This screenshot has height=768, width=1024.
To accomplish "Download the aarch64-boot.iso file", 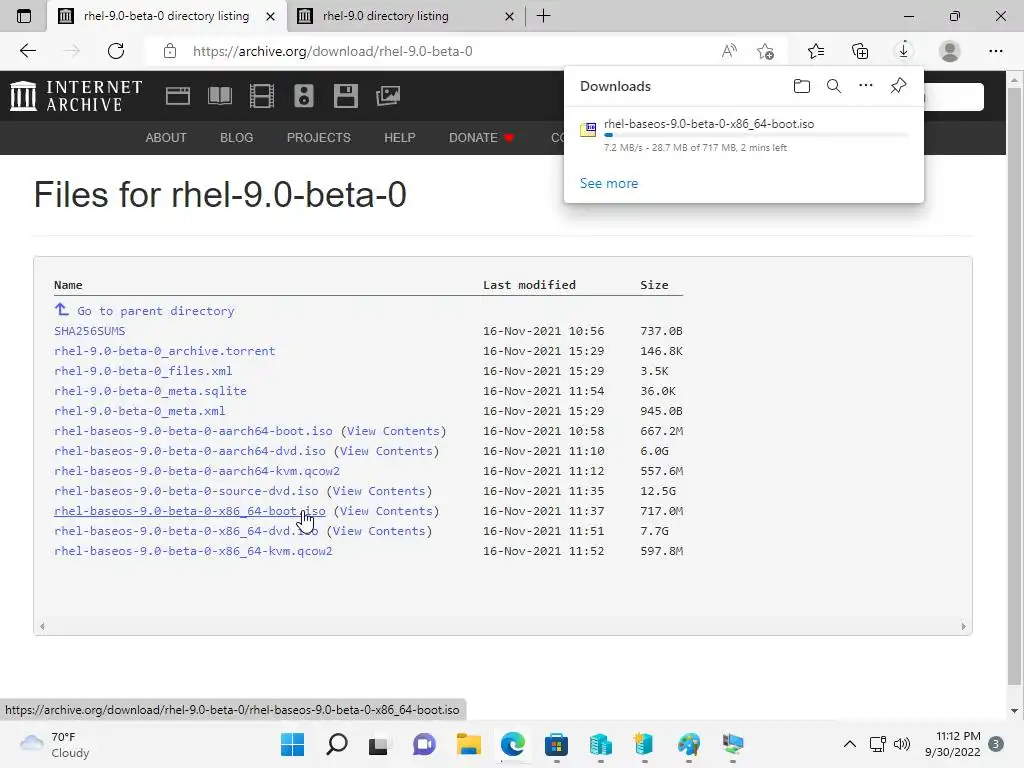I will (x=193, y=431).
